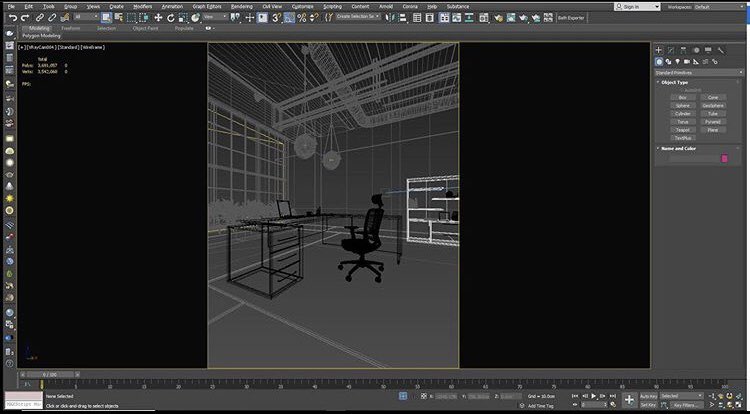
Task: Activate the Select and Scale tool
Action: [183, 18]
